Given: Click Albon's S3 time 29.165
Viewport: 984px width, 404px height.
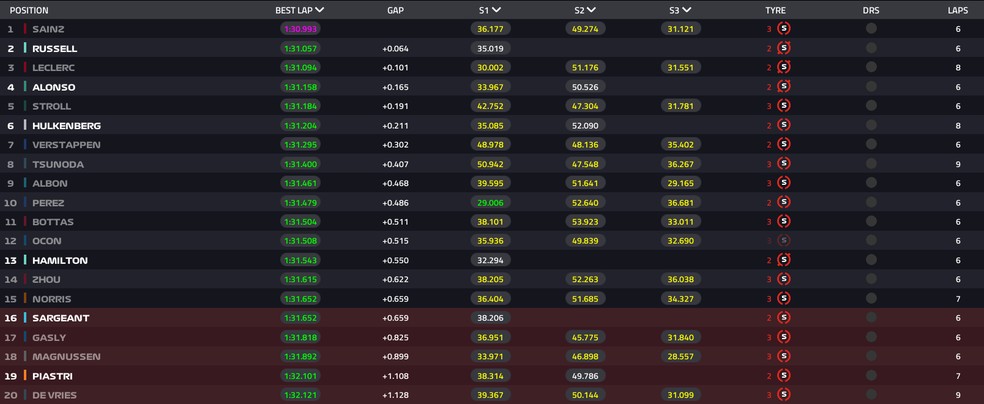Looking at the screenshot, I should point(681,183).
